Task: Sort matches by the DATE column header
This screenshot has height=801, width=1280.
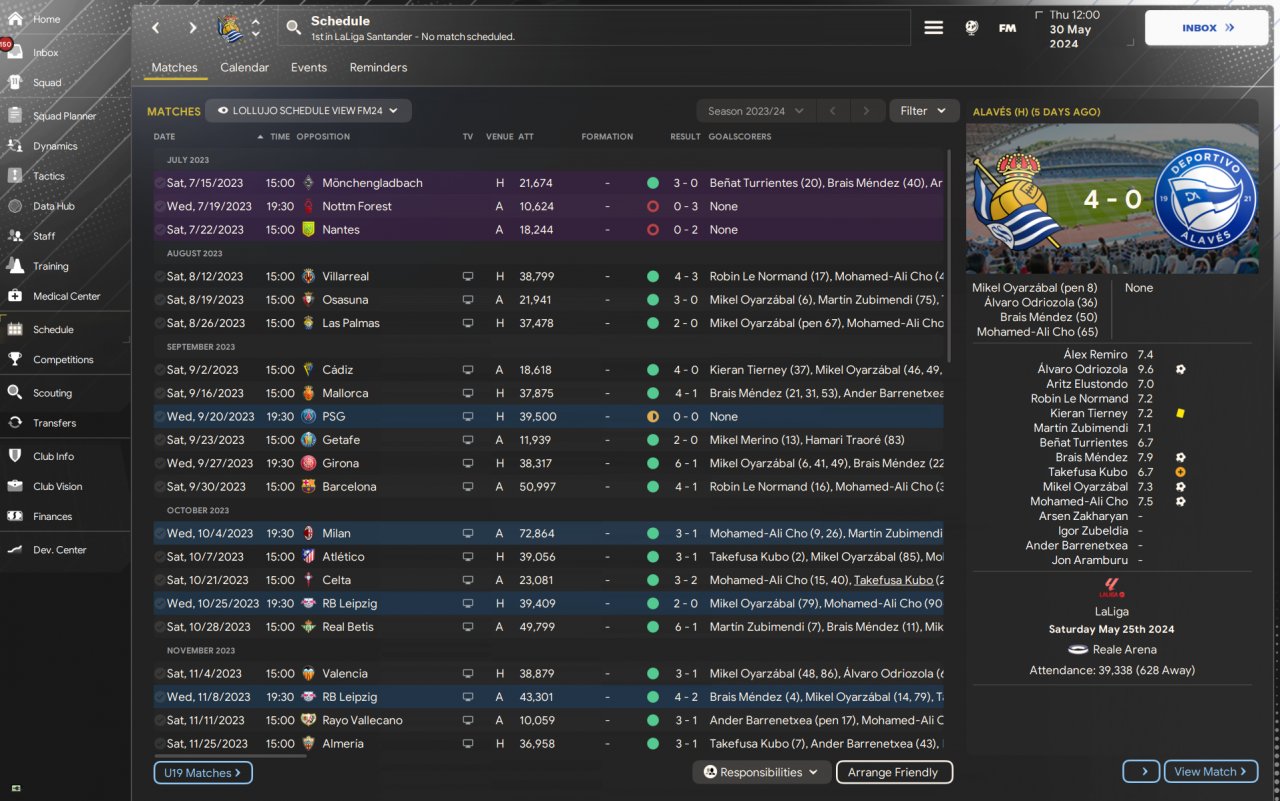Action: point(164,136)
